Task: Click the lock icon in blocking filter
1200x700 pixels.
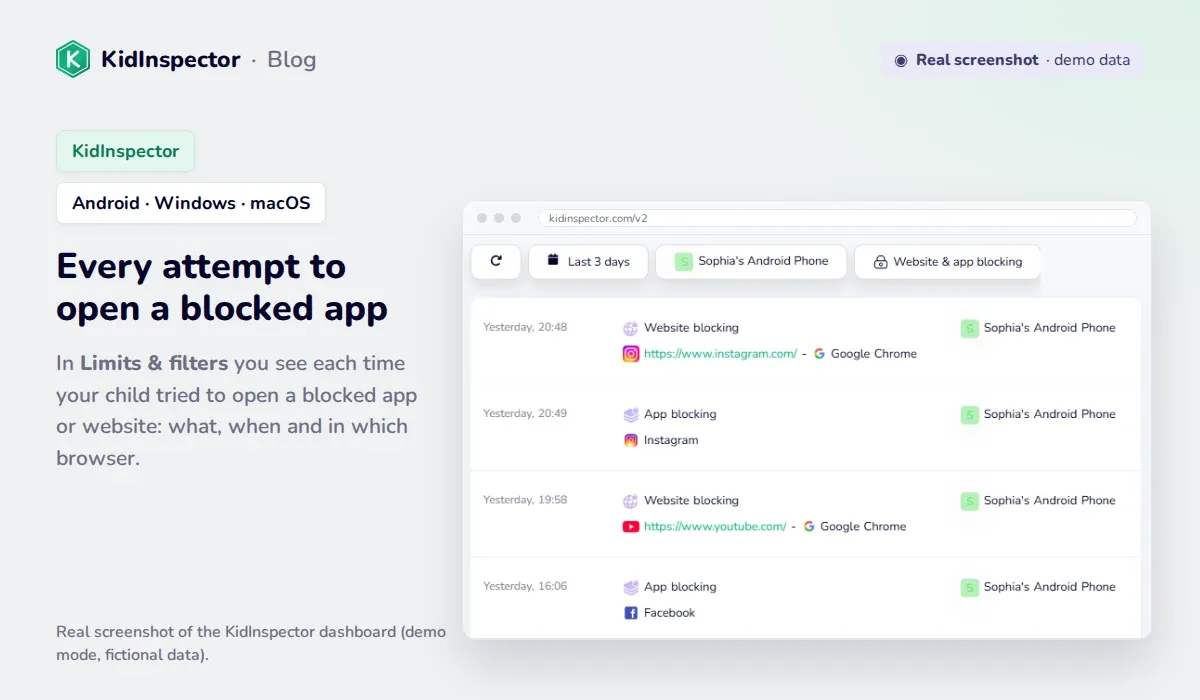Action: [880, 262]
